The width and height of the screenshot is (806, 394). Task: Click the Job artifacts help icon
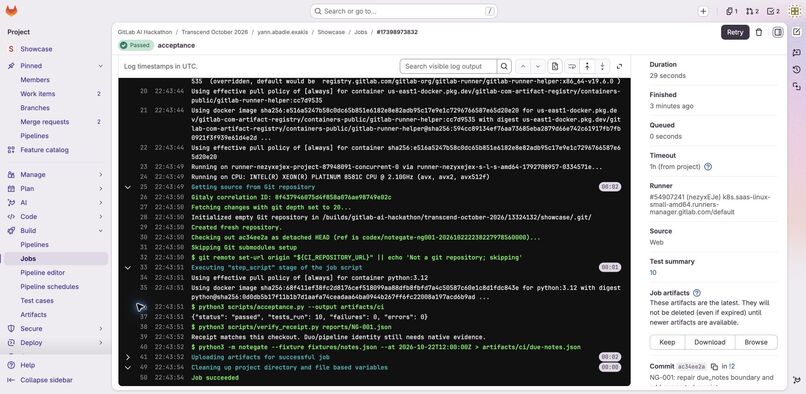tap(697, 293)
